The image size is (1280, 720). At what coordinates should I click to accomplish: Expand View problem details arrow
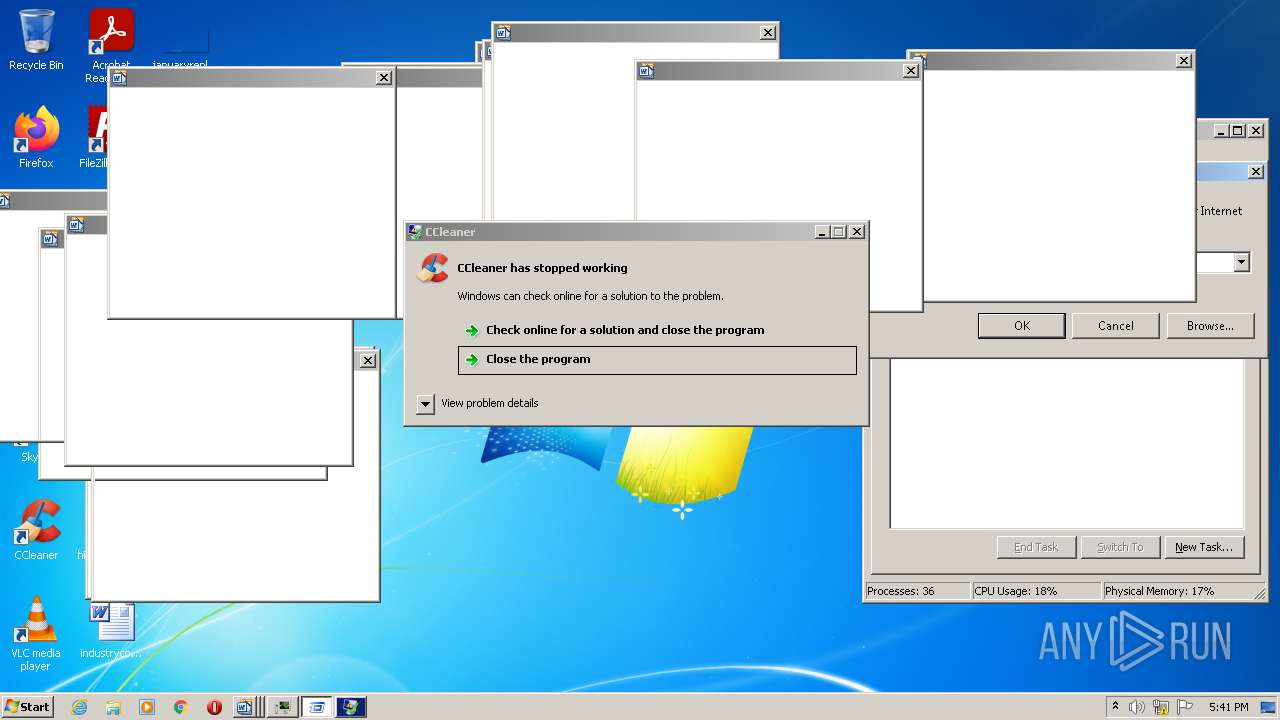(x=425, y=404)
